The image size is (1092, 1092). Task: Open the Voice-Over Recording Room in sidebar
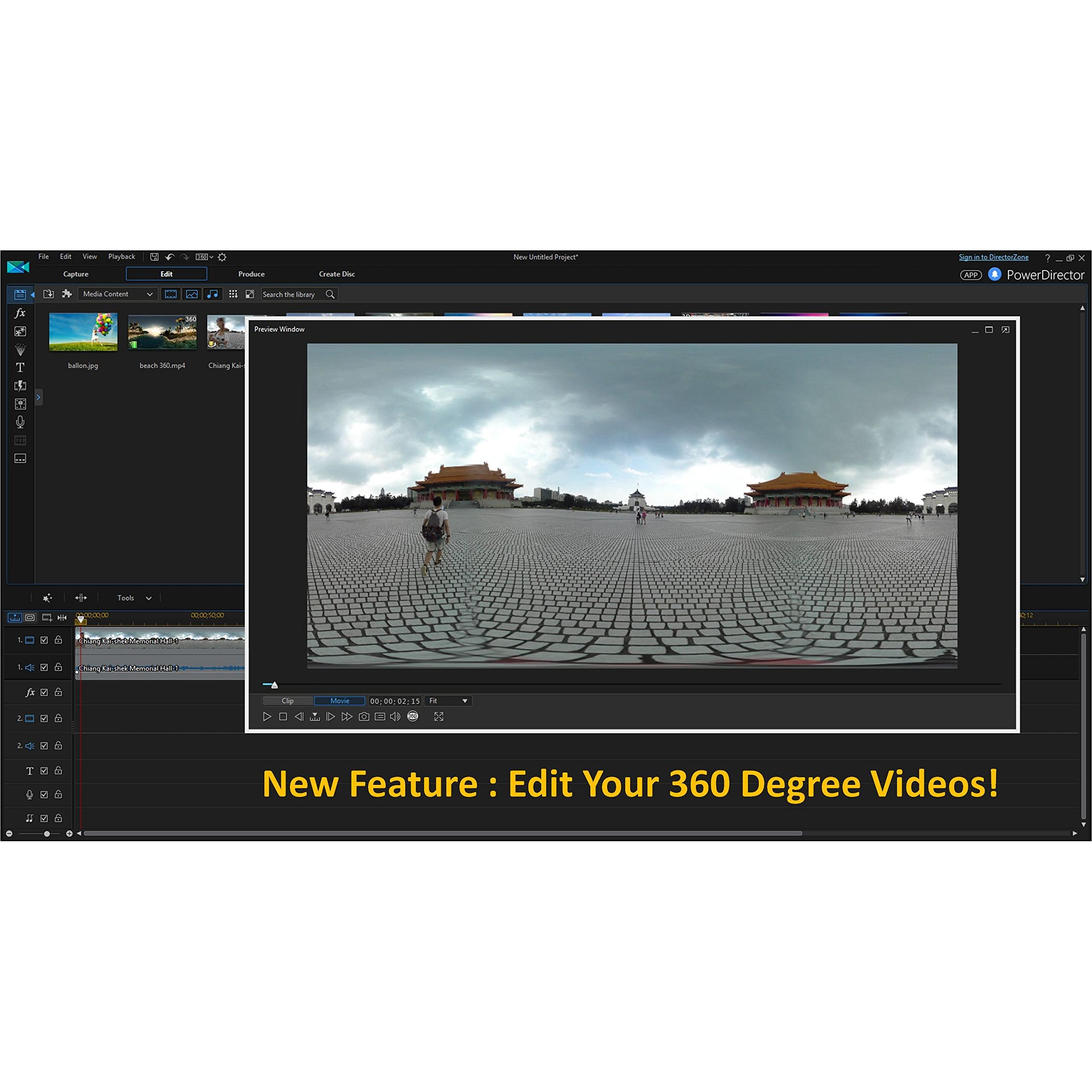point(20,422)
